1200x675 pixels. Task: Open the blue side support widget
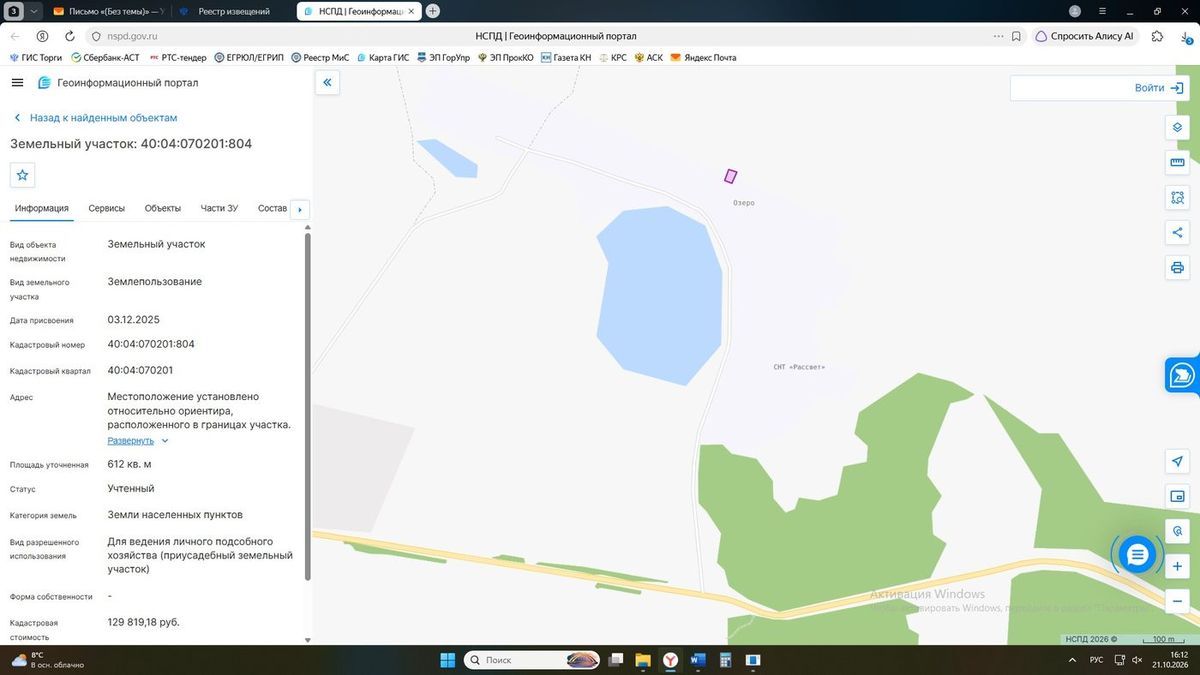coord(1183,375)
